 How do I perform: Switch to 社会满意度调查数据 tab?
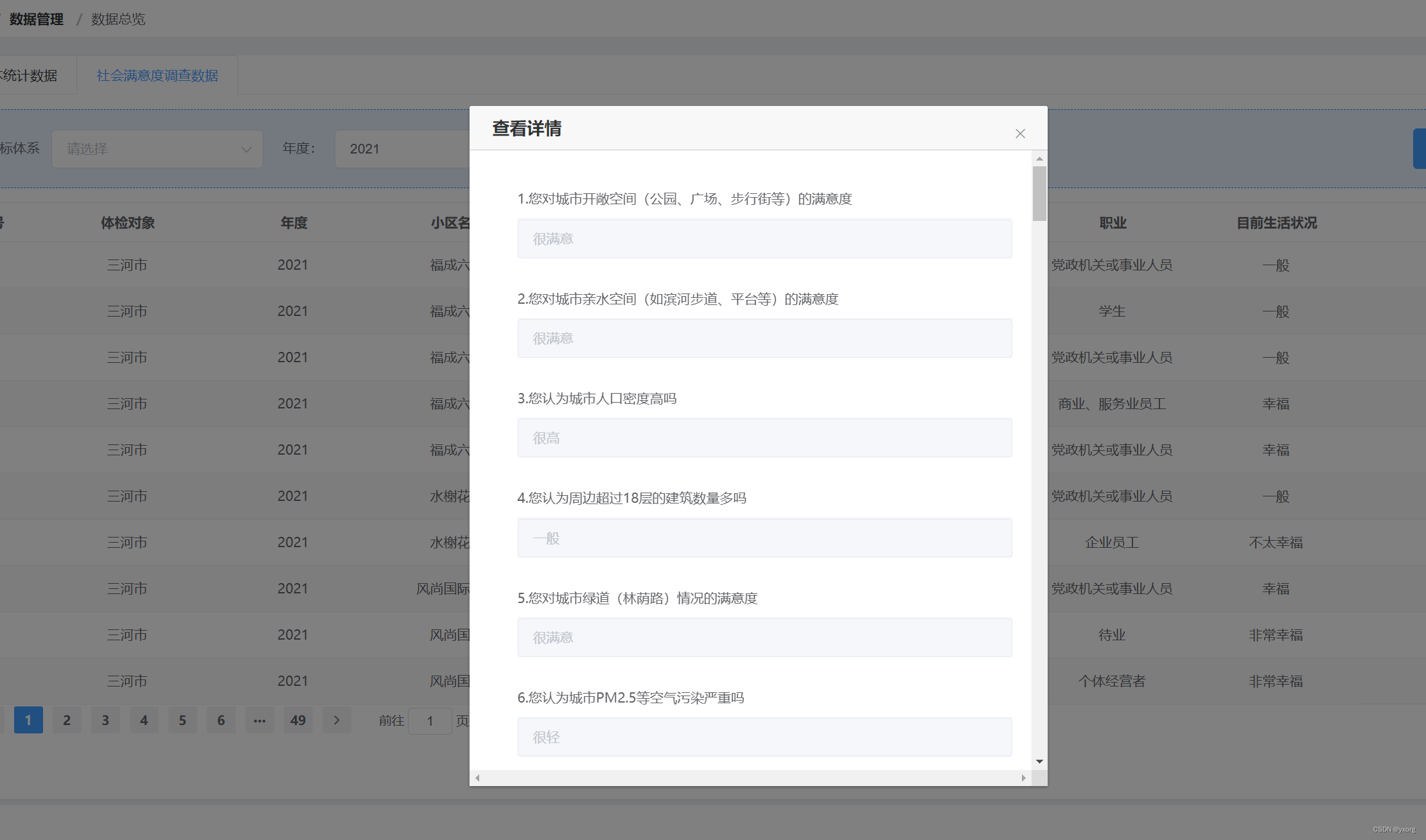pos(157,76)
